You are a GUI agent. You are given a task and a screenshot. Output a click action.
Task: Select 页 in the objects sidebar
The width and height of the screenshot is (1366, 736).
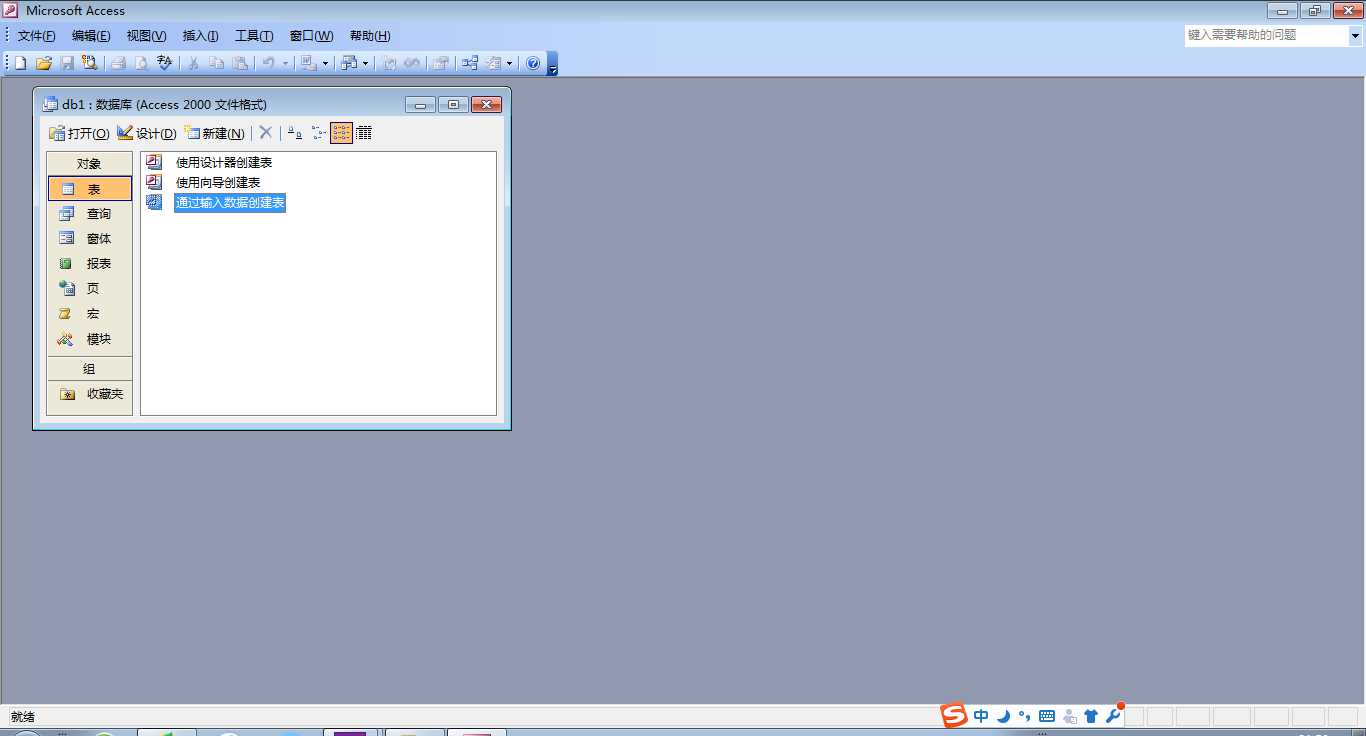point(90,288)
